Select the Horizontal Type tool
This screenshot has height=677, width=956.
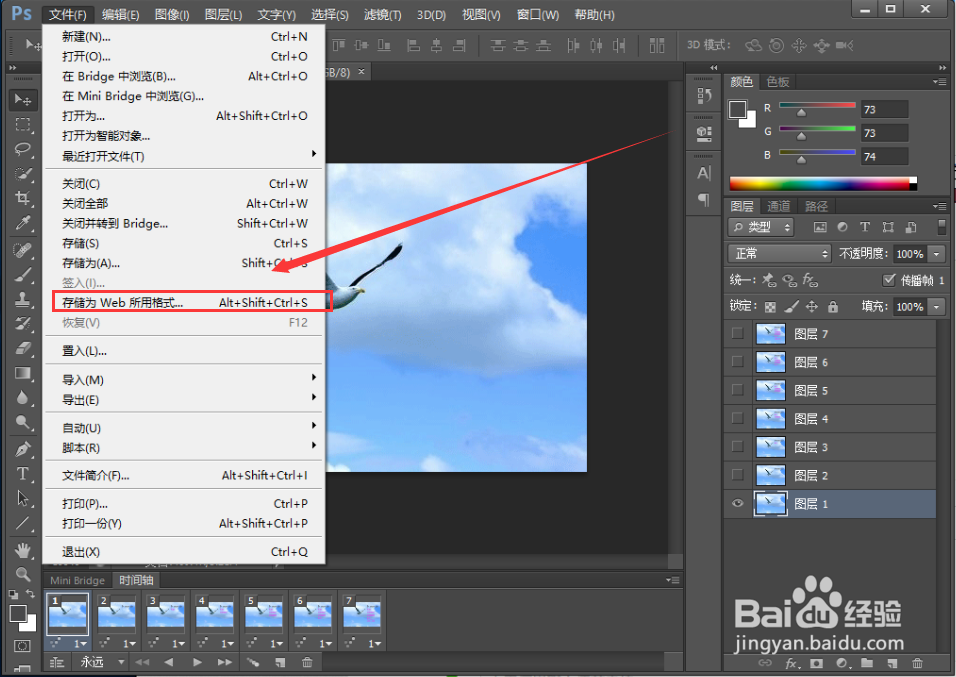coord(23,474)
